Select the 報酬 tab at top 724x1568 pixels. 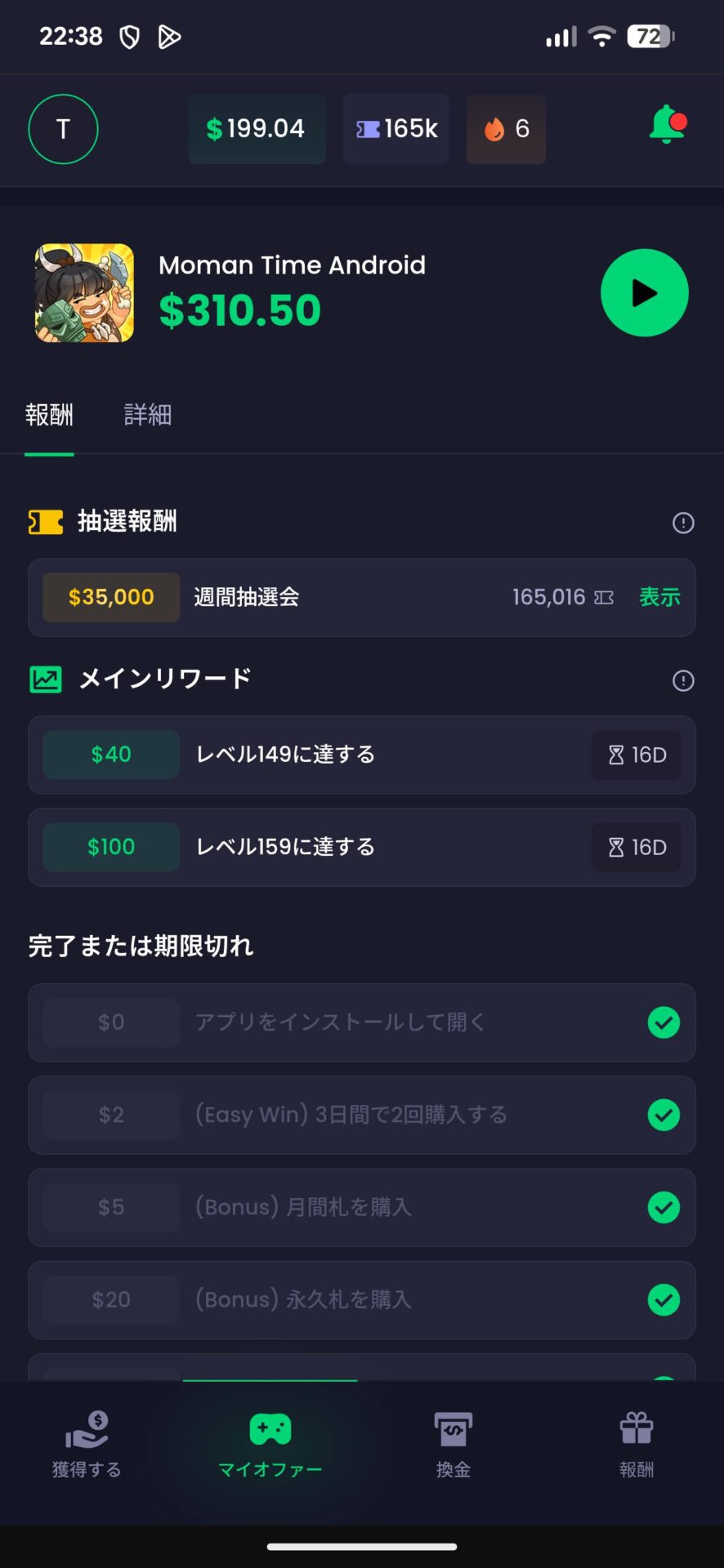click(49, 415)
